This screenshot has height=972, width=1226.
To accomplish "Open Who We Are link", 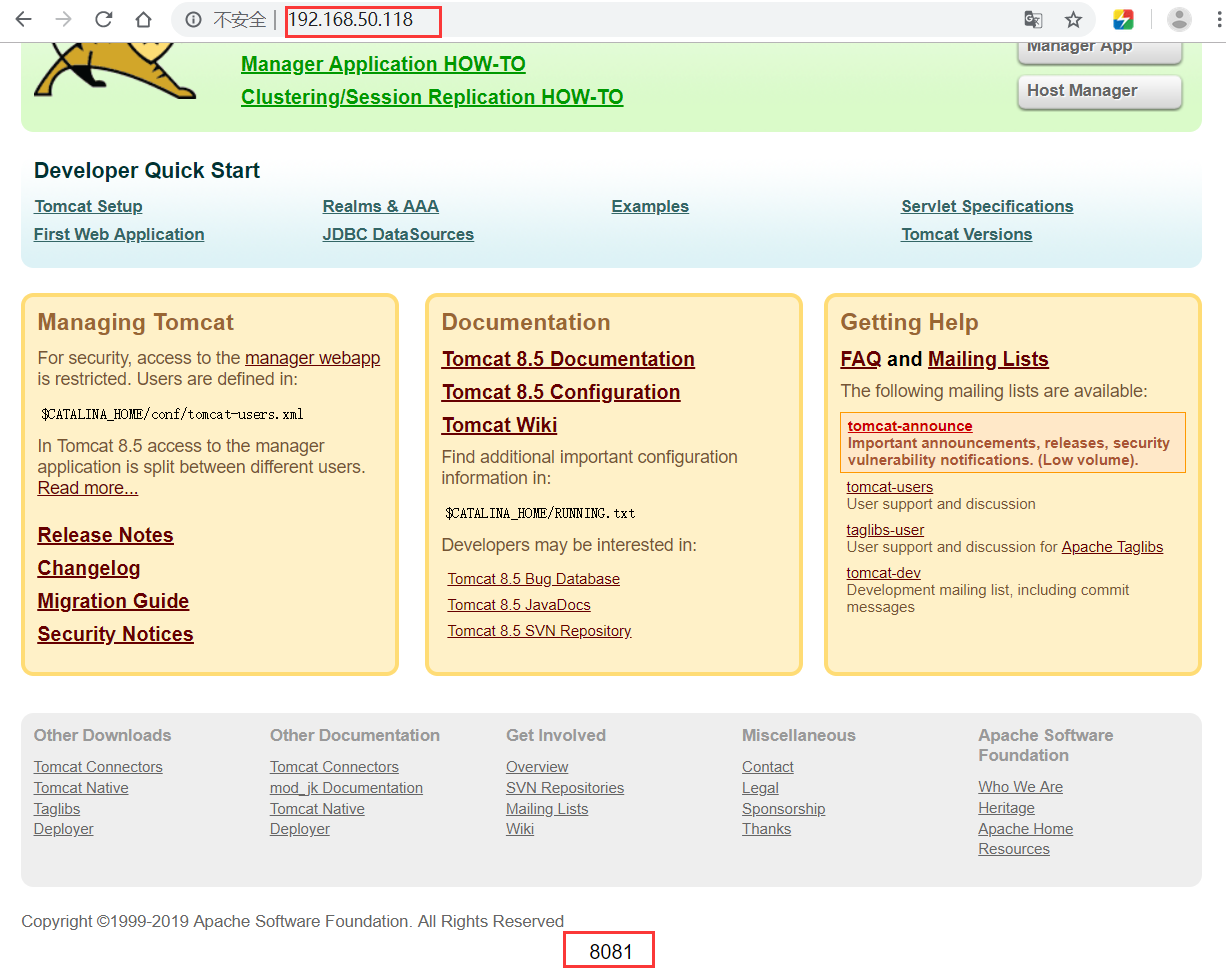I will [1021, 787].
